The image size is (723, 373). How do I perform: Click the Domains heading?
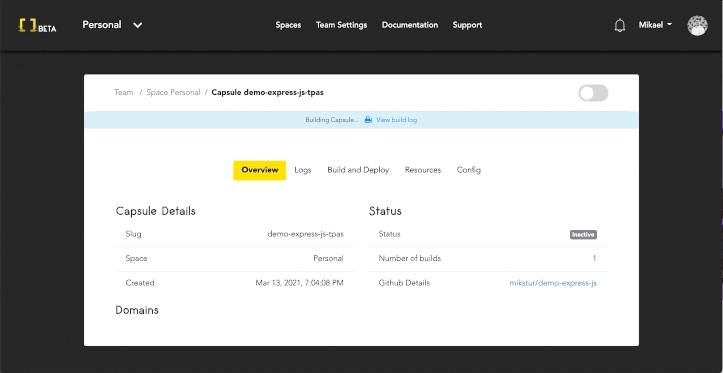[137, 310]
